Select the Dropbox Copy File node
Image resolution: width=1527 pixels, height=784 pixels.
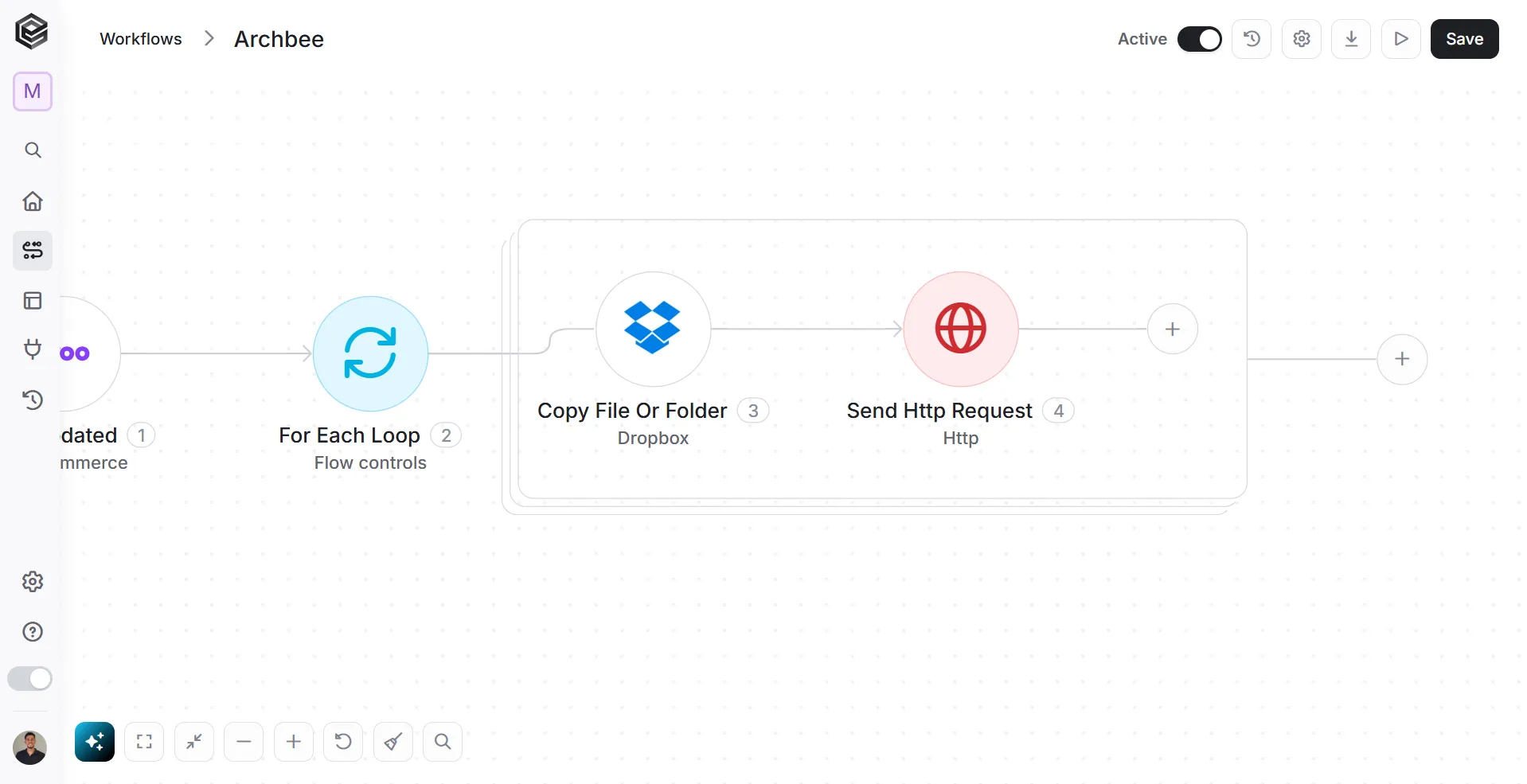[653, 329]
